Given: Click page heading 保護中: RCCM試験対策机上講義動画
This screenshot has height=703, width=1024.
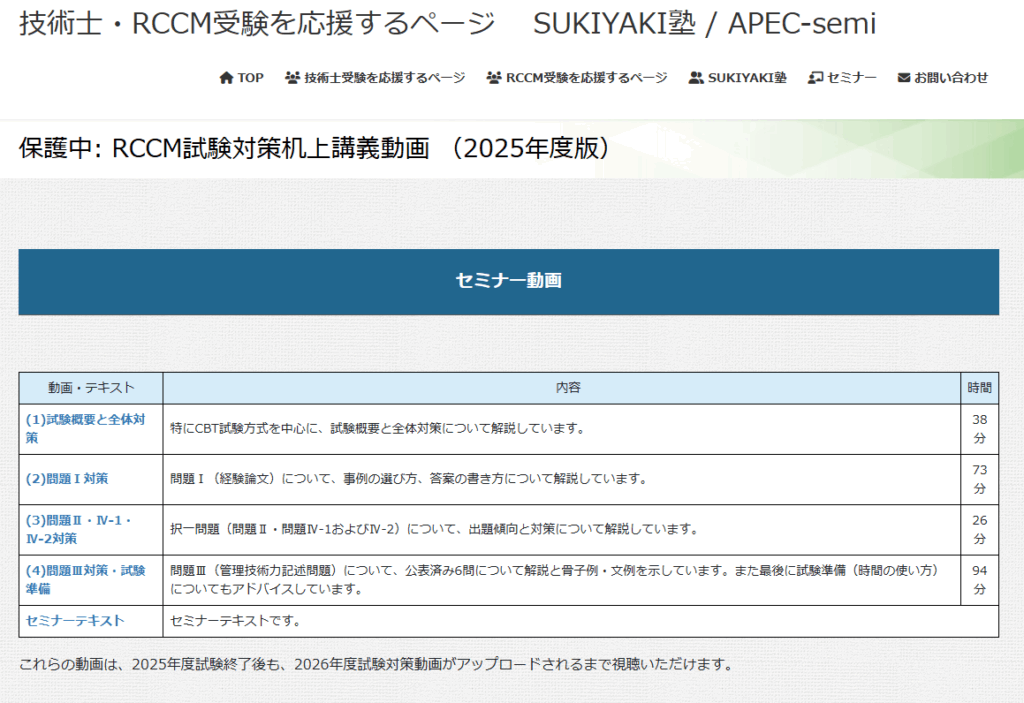Looking at the screenshot, I should (315, 148).
